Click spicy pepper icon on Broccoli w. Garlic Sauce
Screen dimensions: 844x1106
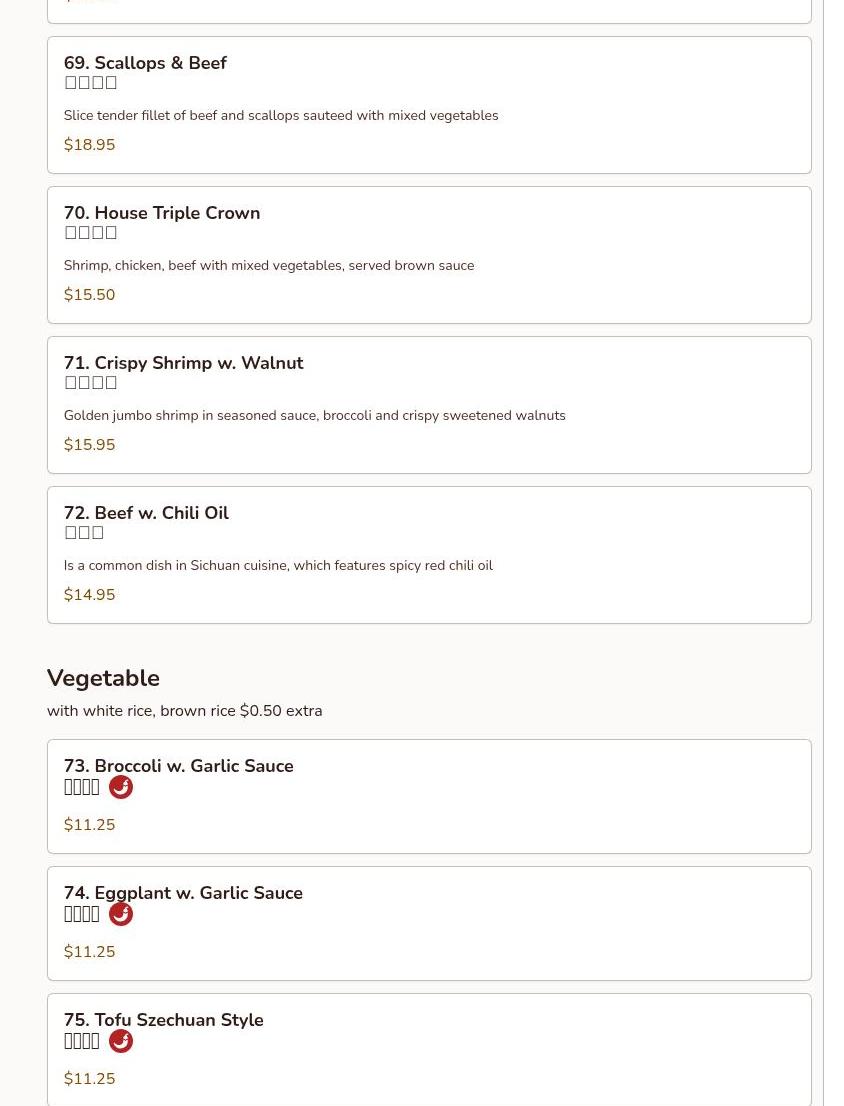pos(121,786)
